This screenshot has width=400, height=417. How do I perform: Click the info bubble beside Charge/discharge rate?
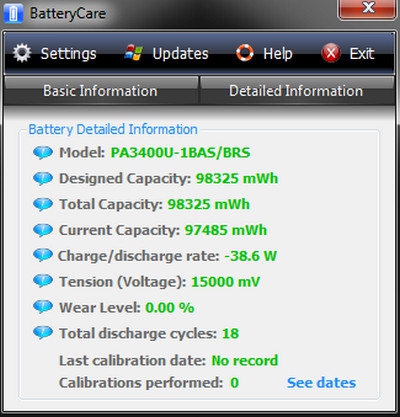[x=43, y=256]
